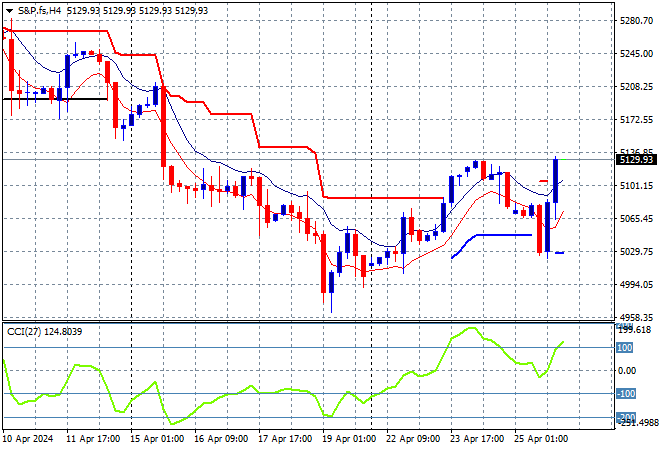Click the CCI 0.00 level label

click(627, 370)
